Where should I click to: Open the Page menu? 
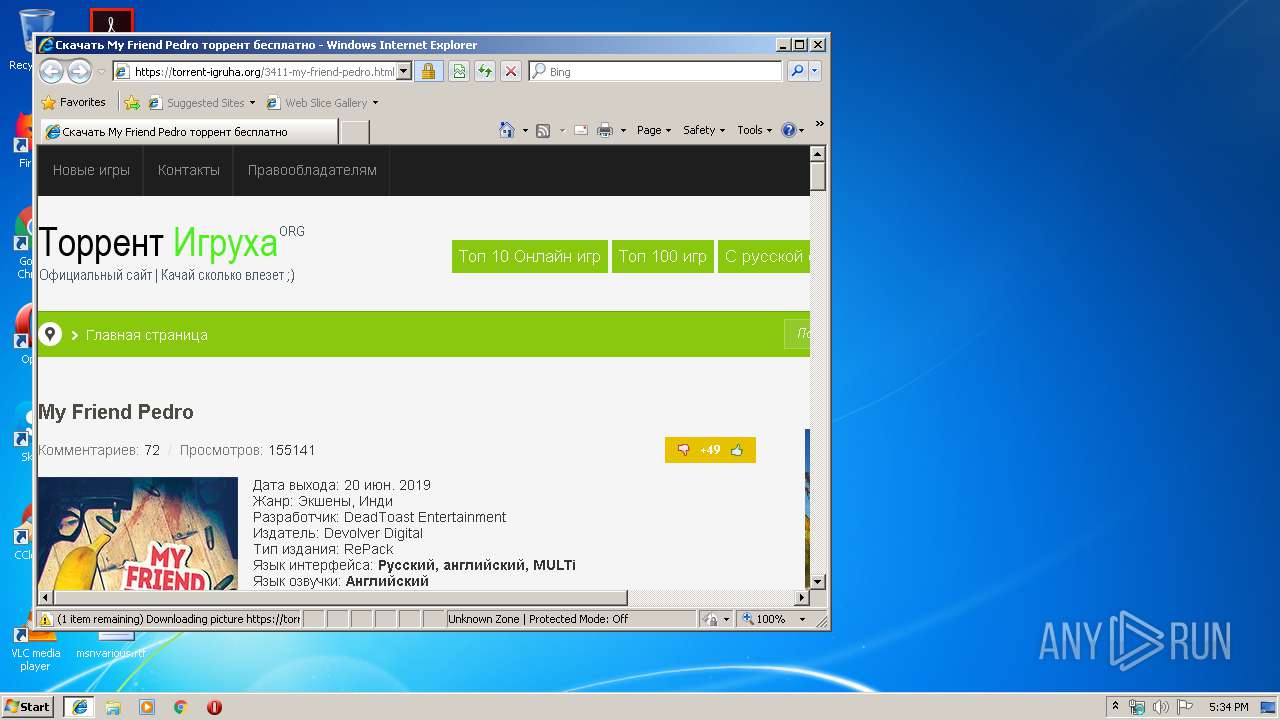(654, 130)
